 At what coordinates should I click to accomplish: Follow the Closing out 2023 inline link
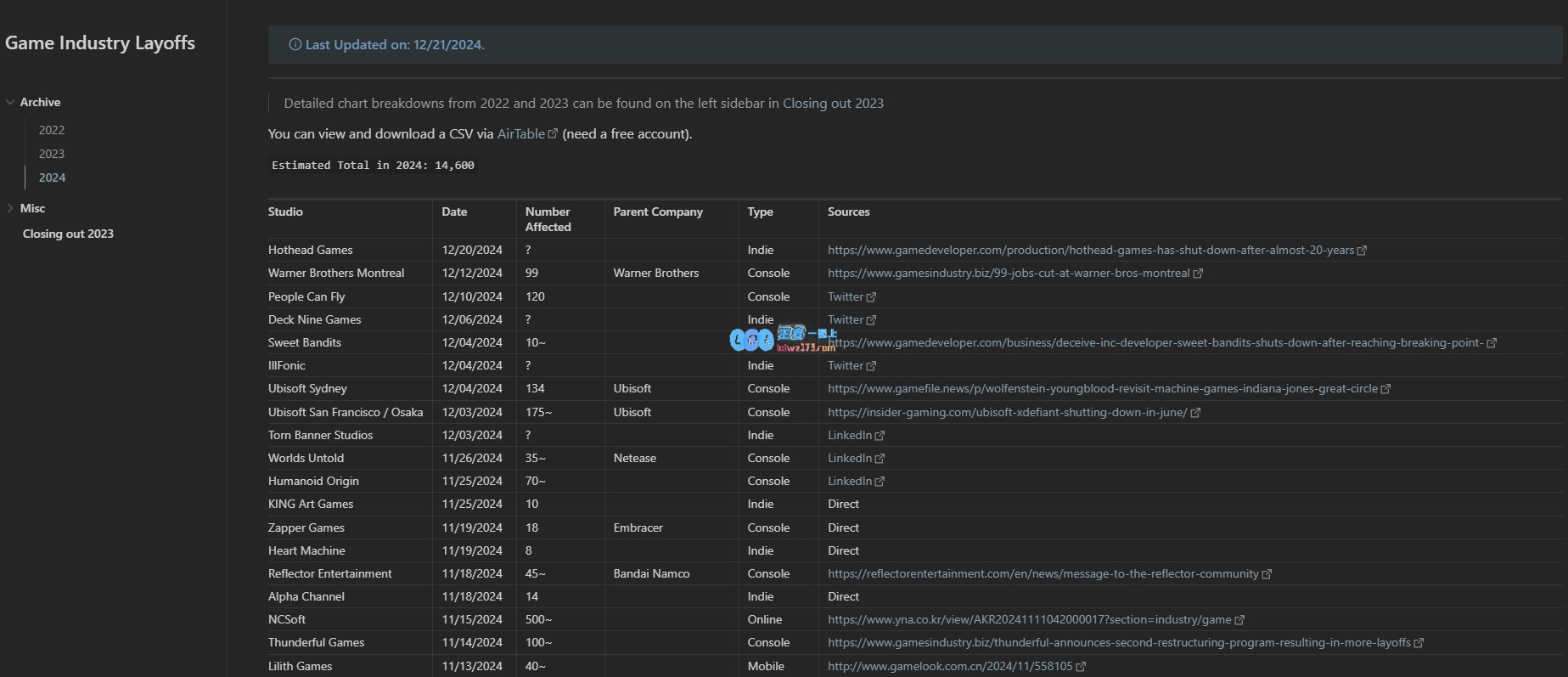tap(833, 103)
